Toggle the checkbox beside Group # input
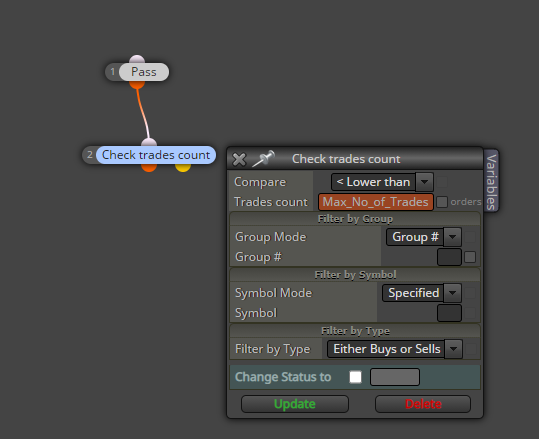 (x=470, y=257)
